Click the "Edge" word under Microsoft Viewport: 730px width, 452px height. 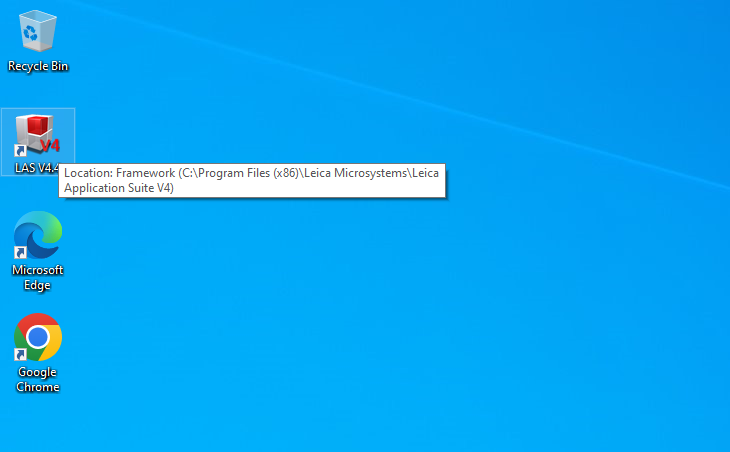(37, 285)
